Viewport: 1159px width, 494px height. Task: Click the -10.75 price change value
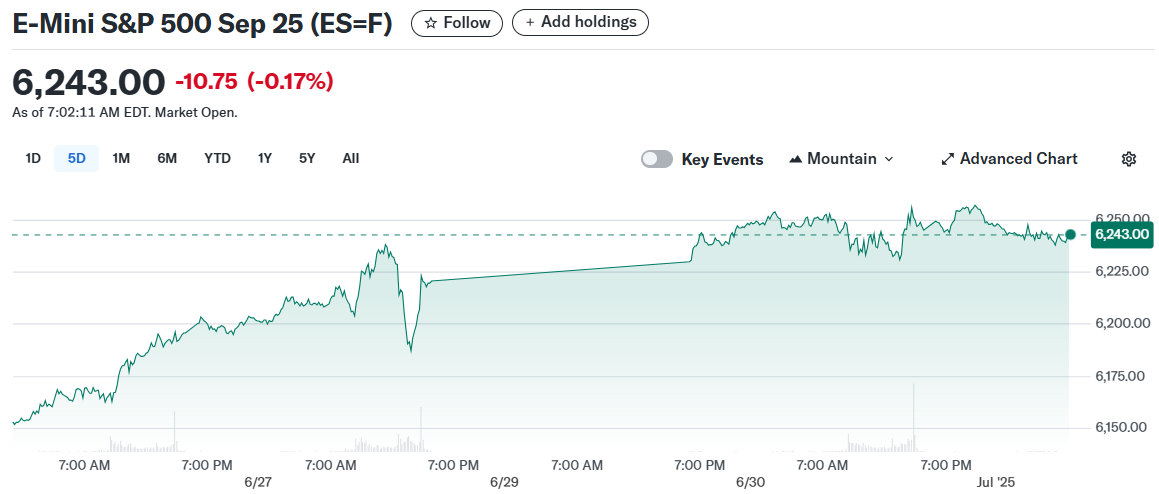pos(206,82)
